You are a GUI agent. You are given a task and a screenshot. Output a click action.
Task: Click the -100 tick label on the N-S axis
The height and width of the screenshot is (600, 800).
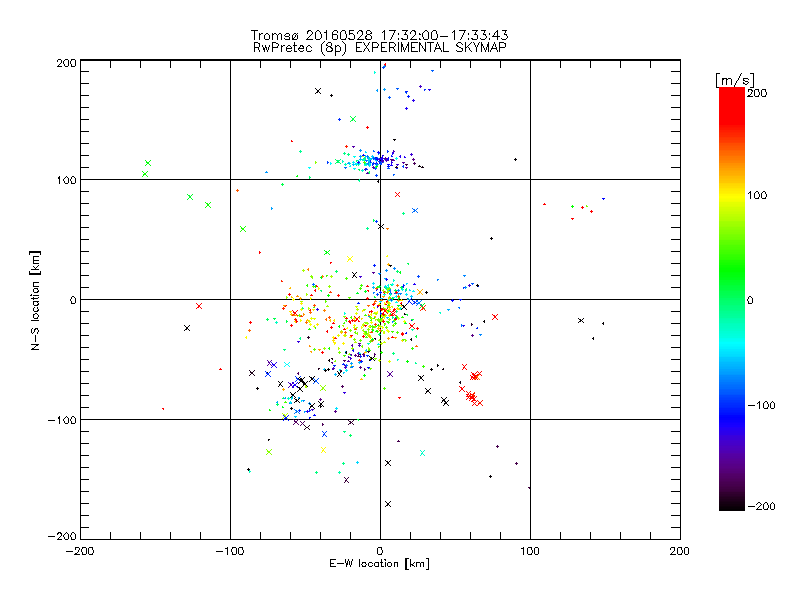tap(62, 420)
